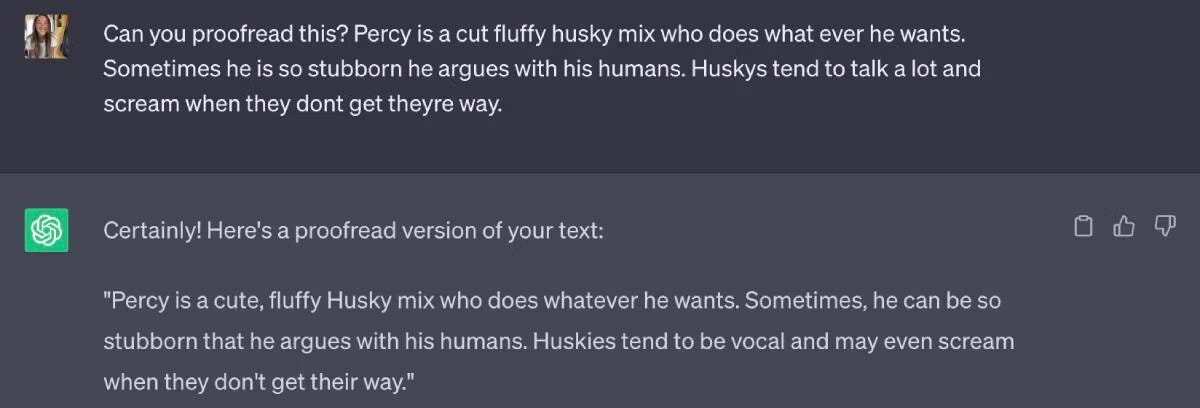This screenshot has height=408, width=1200.
Task: Click 'Certainly! Here's a proofread version' line
Action: 353,230
